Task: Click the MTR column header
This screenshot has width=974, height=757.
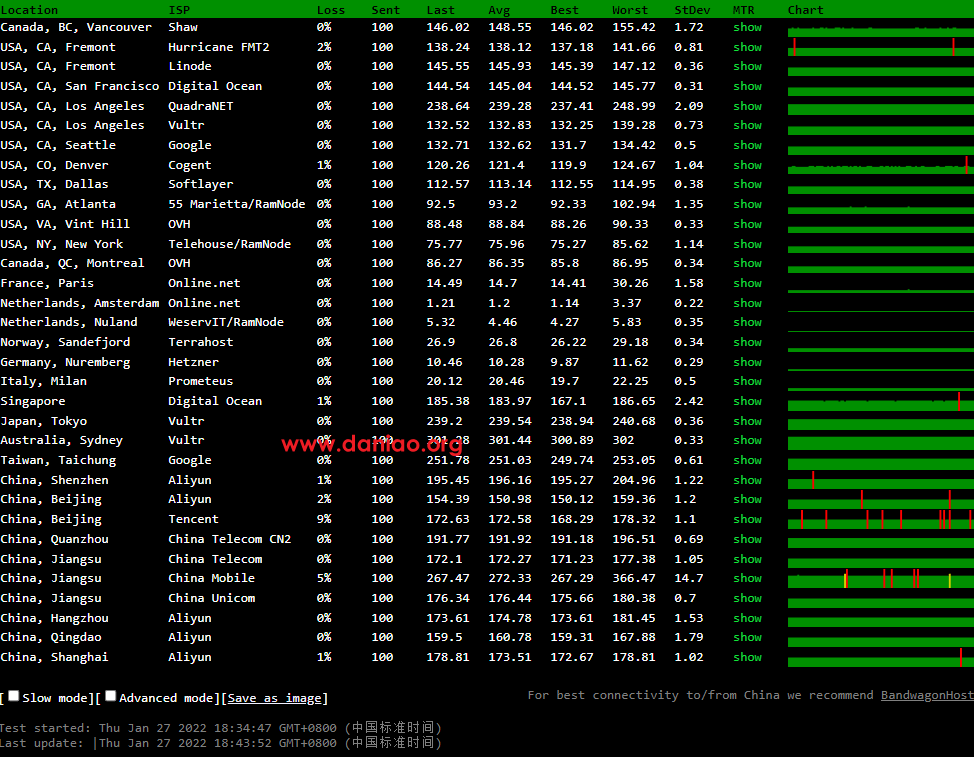Action: (744, 10)
